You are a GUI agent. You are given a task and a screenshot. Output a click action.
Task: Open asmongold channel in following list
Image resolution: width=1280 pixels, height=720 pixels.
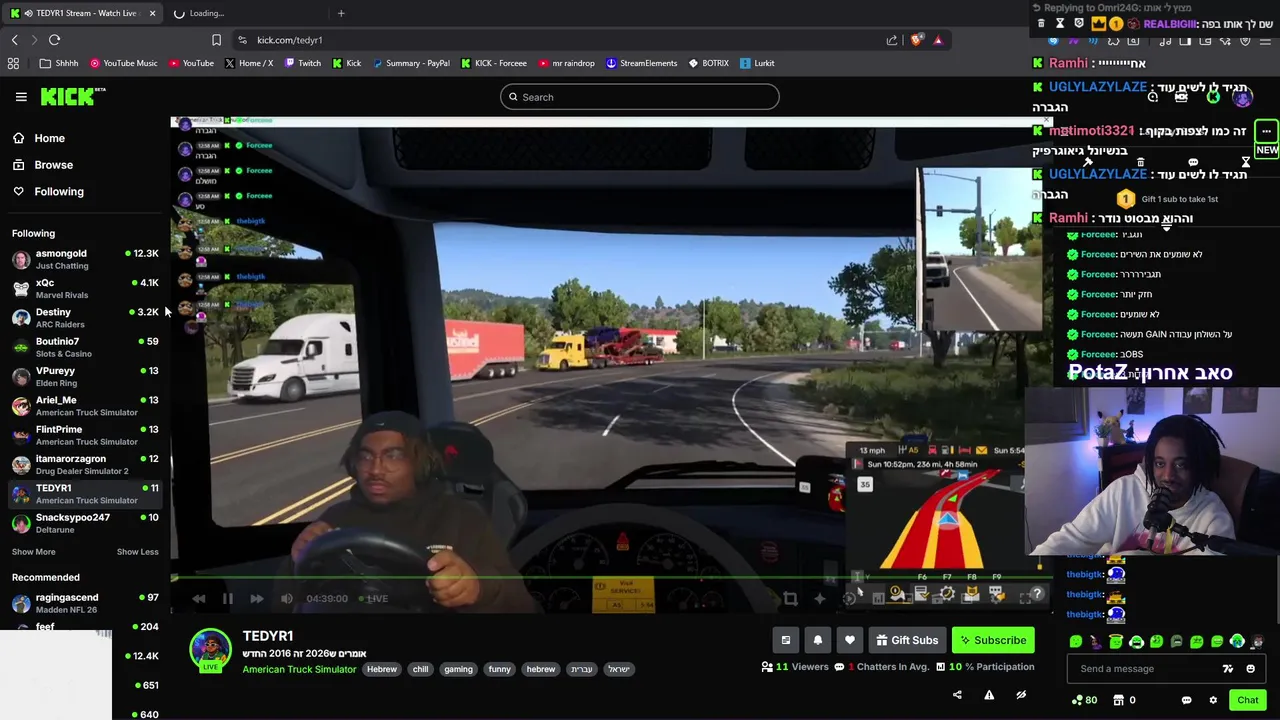coord(85,259)
